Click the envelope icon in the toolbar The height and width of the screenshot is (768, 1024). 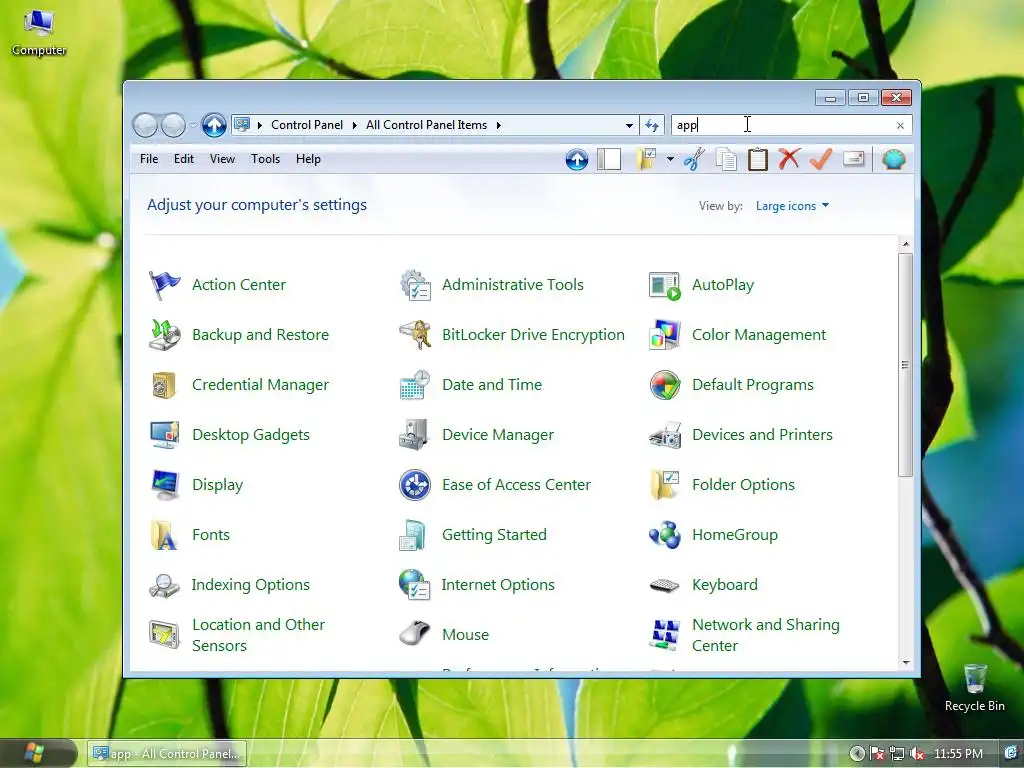pos(854,159)
